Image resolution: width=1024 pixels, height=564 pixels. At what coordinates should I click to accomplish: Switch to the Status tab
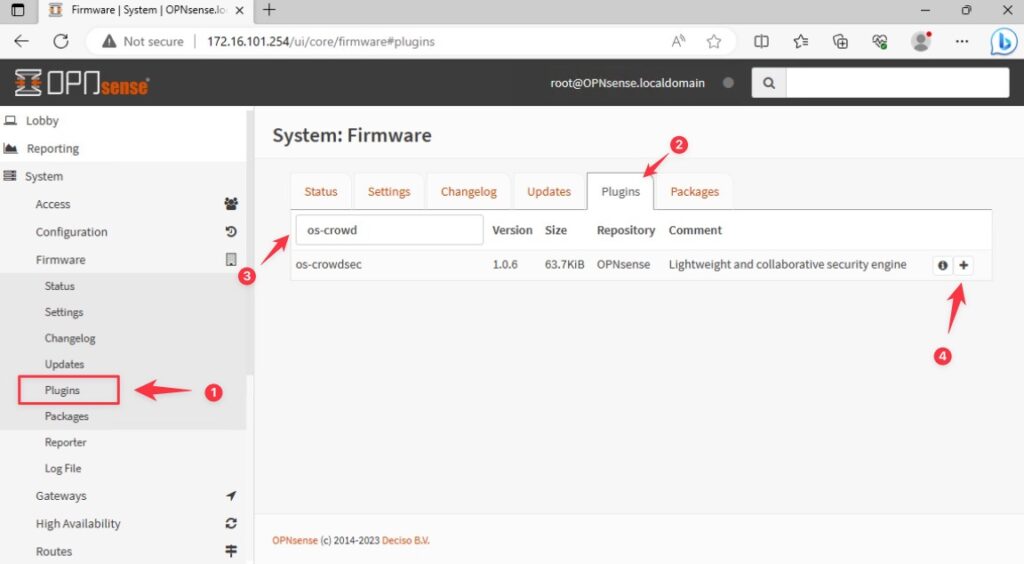click(321, 191)
